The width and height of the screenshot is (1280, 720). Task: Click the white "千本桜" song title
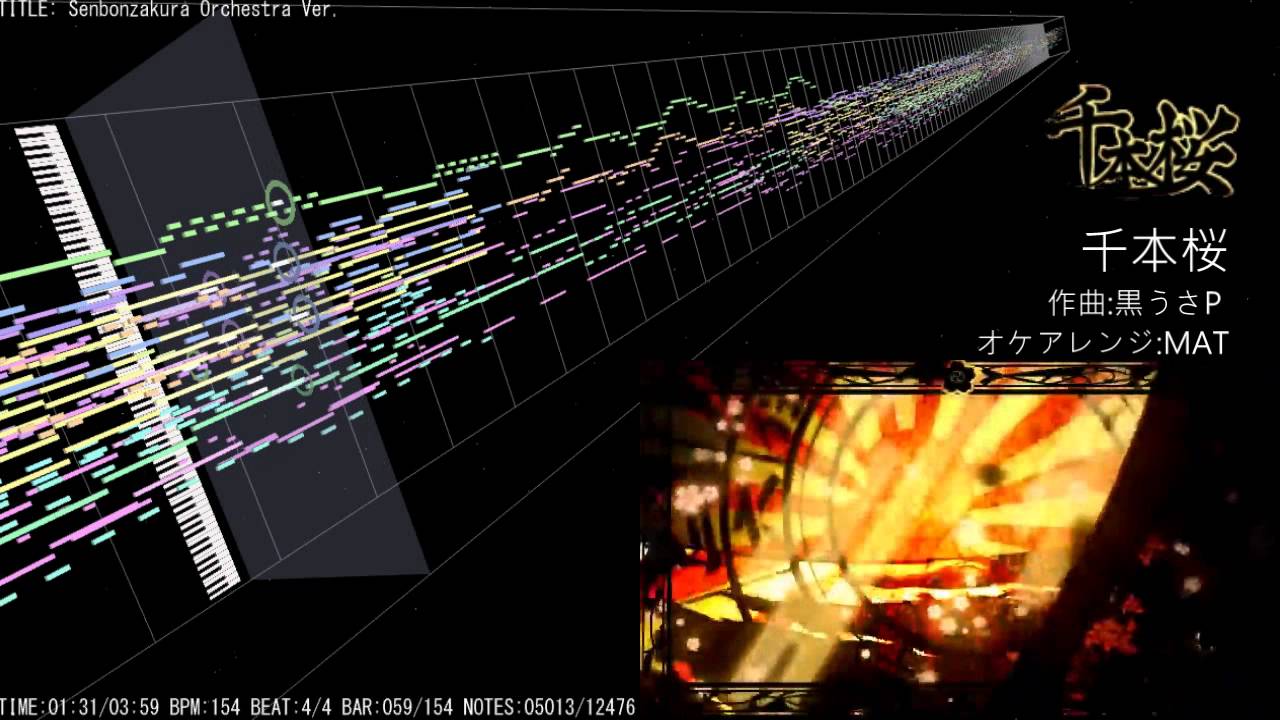click(x=1155, y=252)
